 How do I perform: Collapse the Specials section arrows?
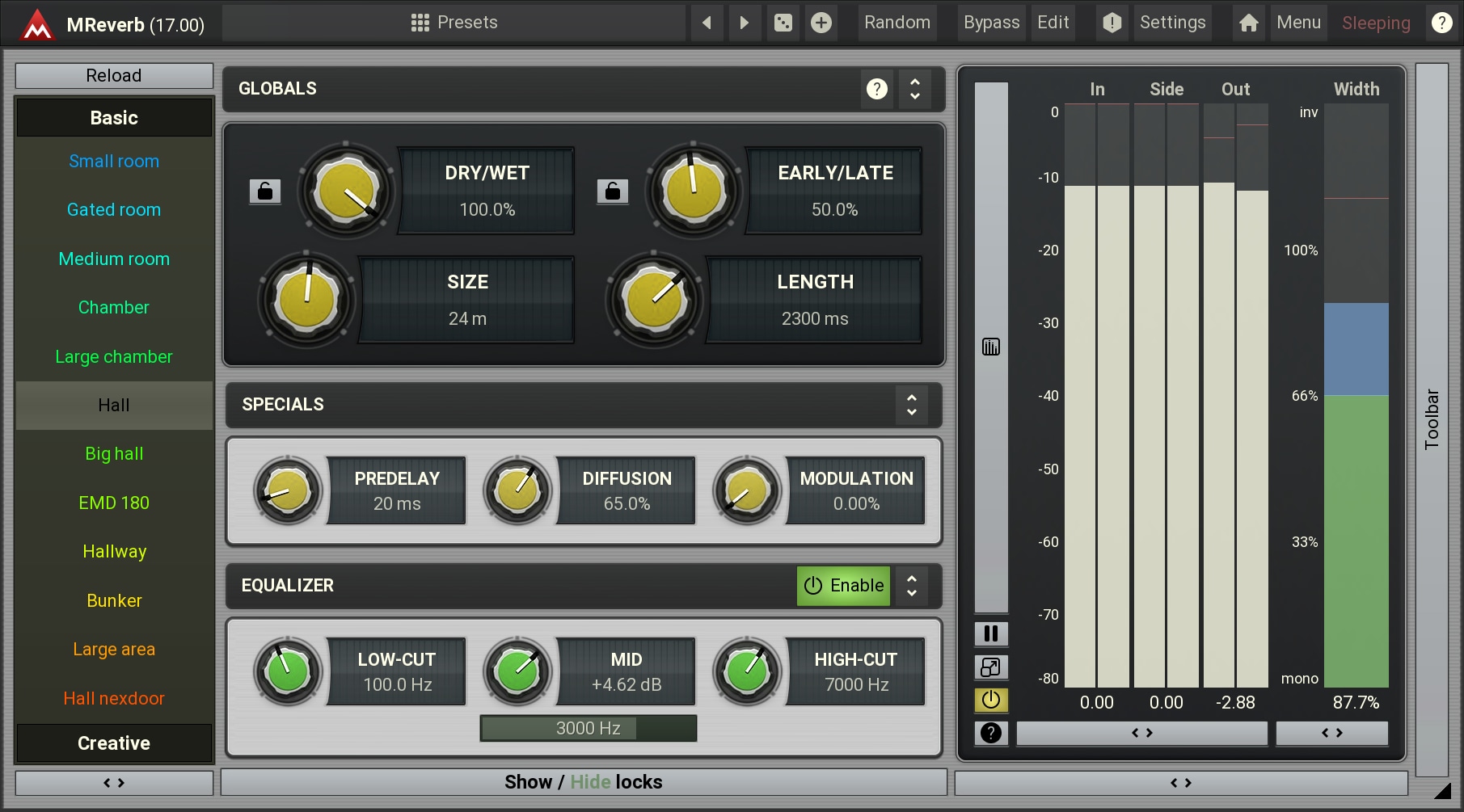(x=911, y=405)
